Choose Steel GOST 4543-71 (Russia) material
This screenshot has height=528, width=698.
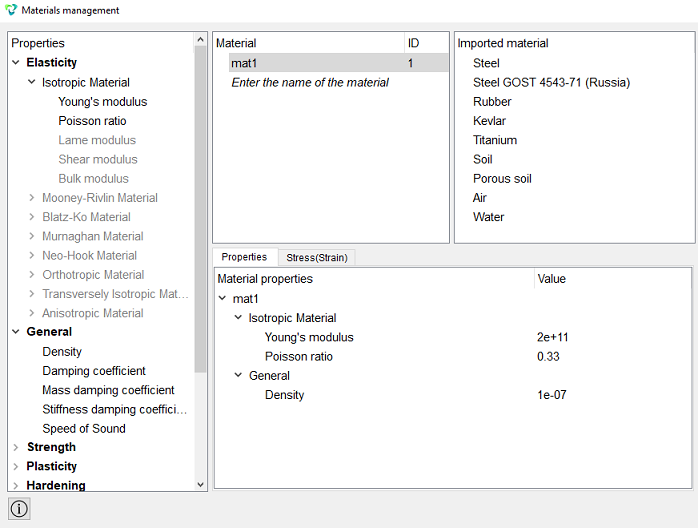(551, 82)
